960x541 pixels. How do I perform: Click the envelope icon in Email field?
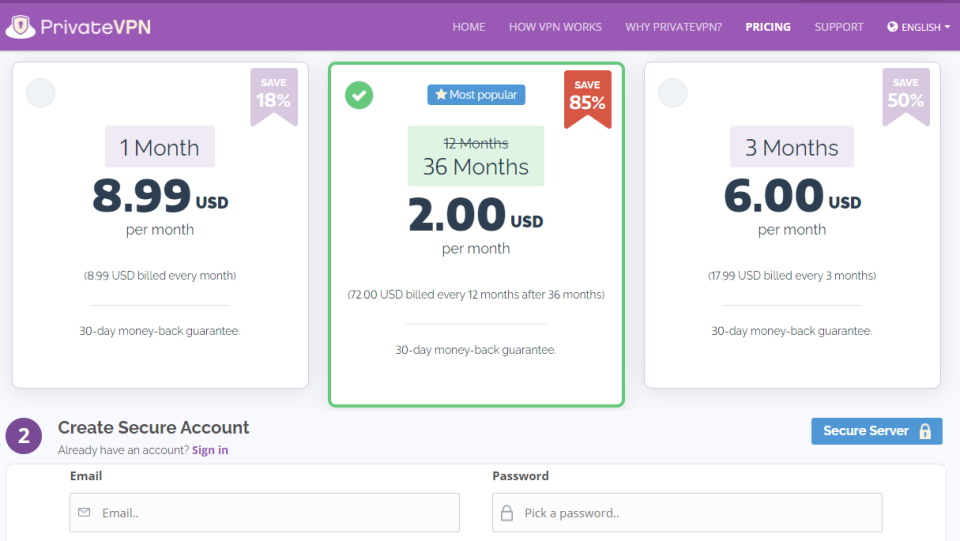pyautogui.click(x=85, y=513)
